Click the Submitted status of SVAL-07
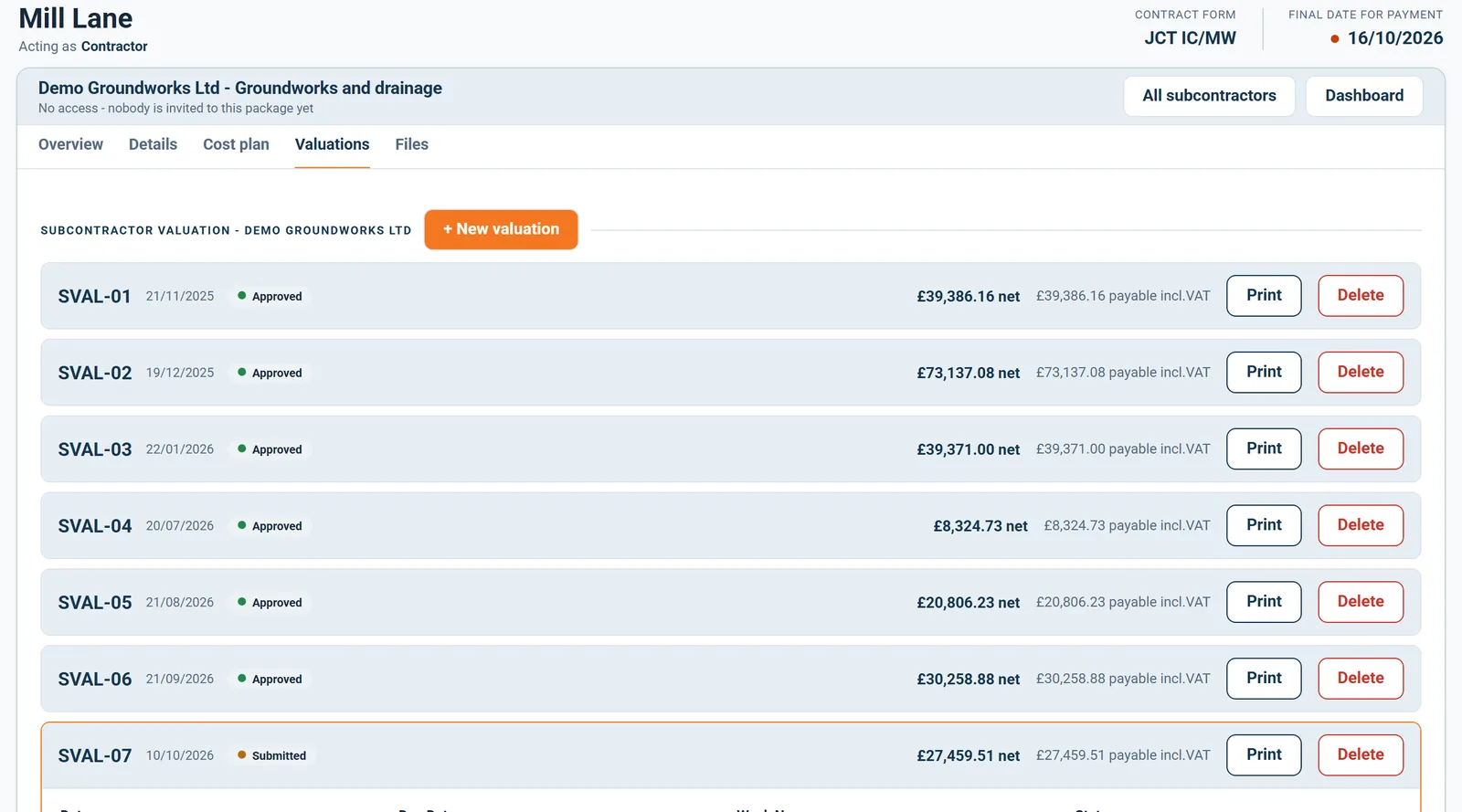The height and width of the screenshot is (812, 1462). tap(272, 755)
